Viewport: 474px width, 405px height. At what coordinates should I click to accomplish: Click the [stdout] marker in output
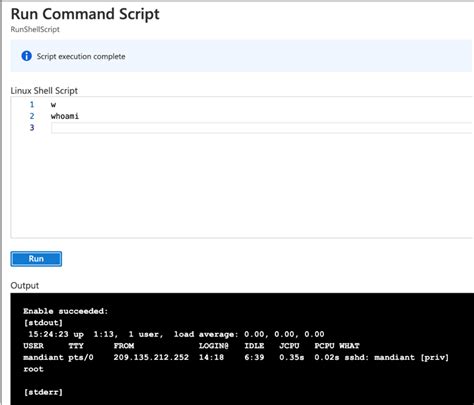43,323
